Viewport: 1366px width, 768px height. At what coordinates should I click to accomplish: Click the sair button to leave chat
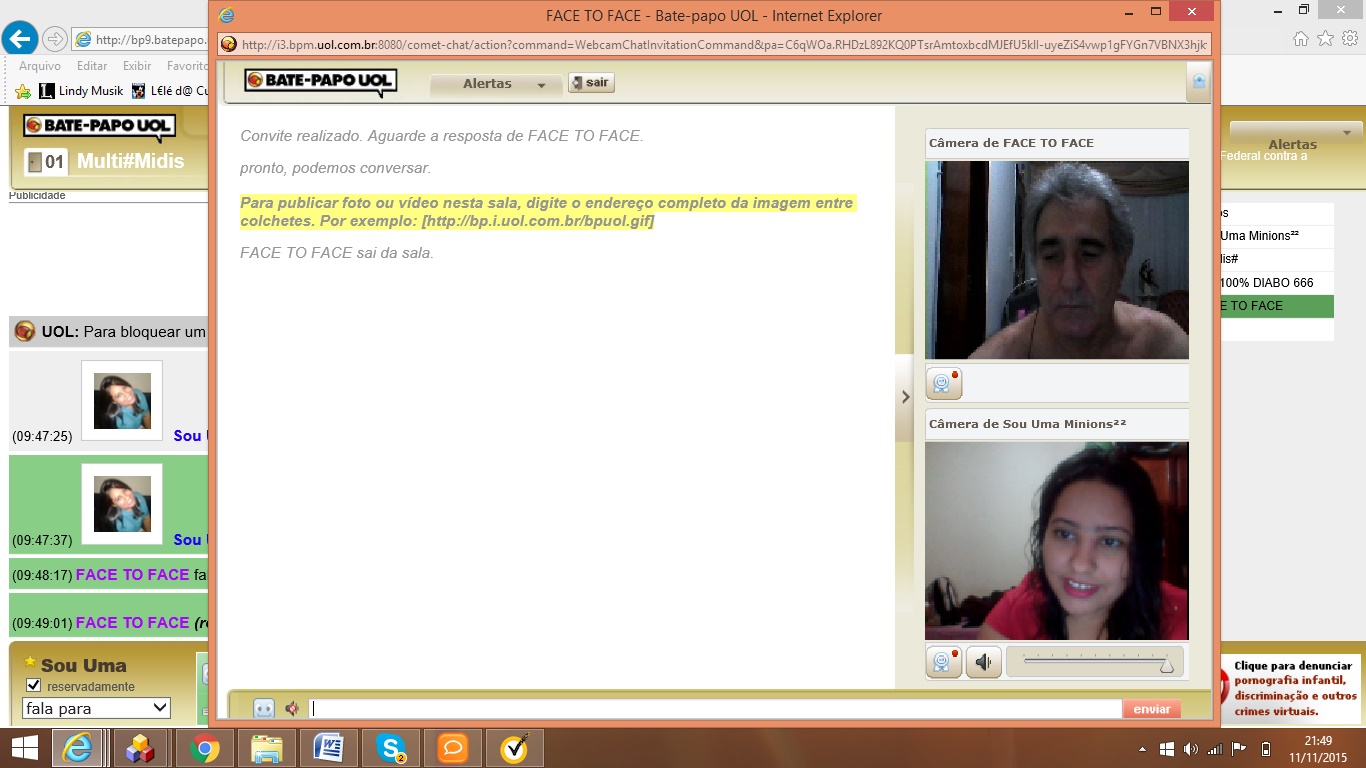591,83
